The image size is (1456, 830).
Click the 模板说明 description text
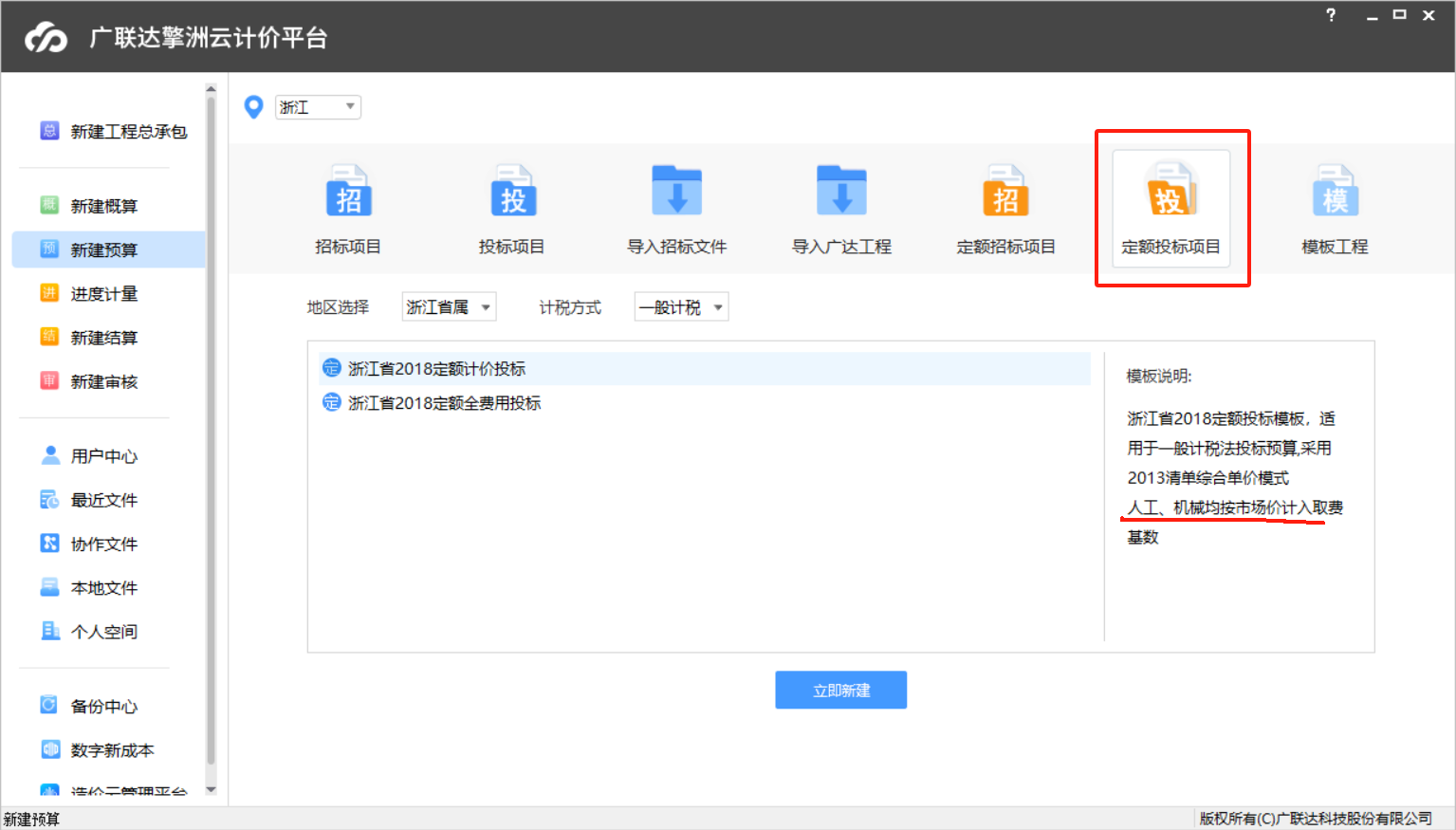click(x=1235, y=477)
